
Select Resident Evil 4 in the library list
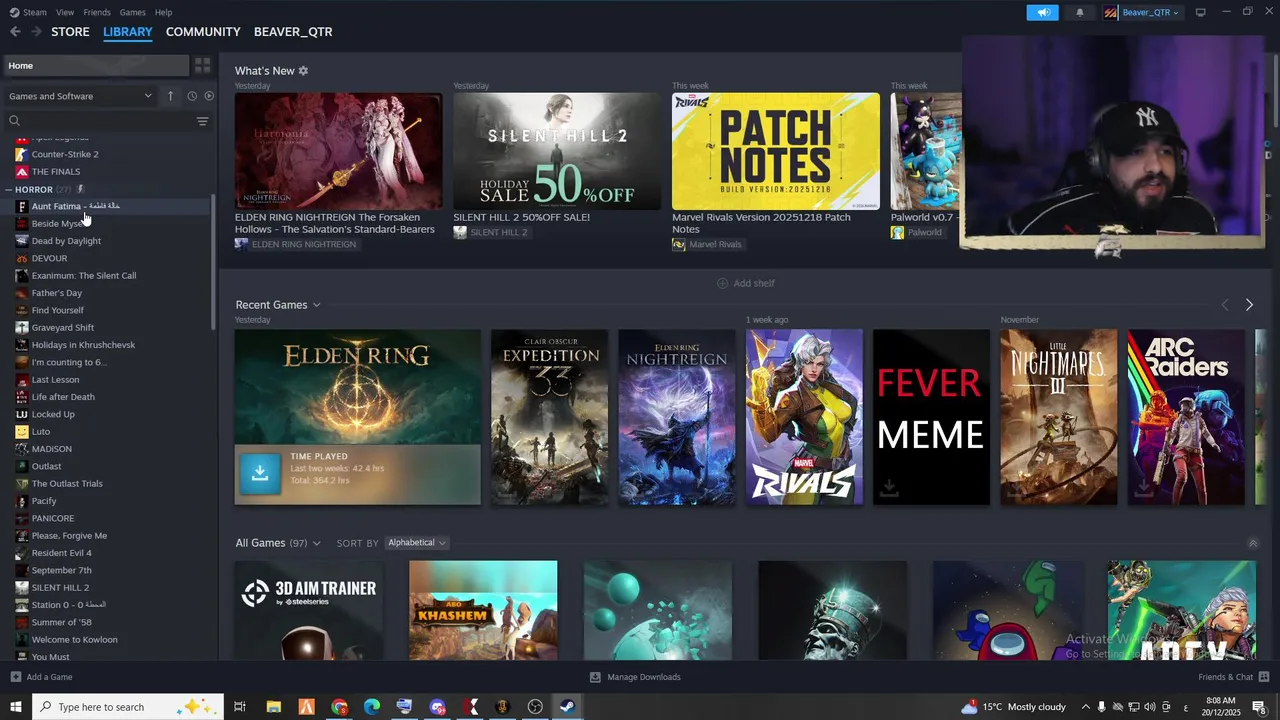coord(61,553)
